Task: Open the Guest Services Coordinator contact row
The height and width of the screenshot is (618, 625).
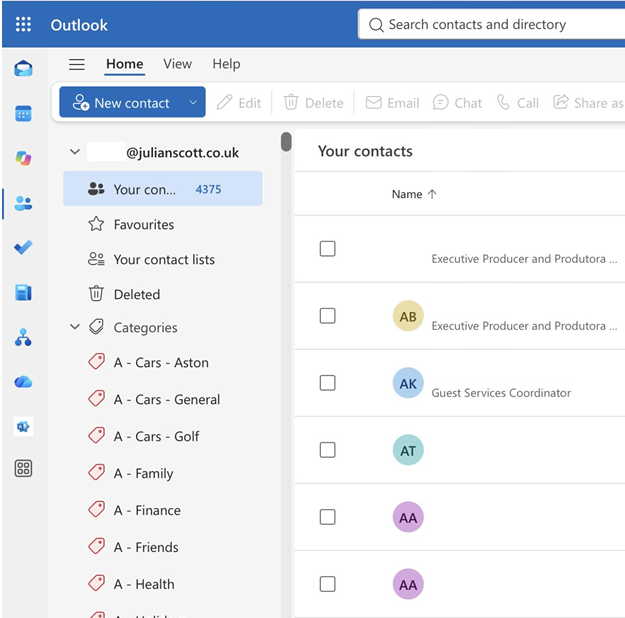Action: click(x=460, y=383)
